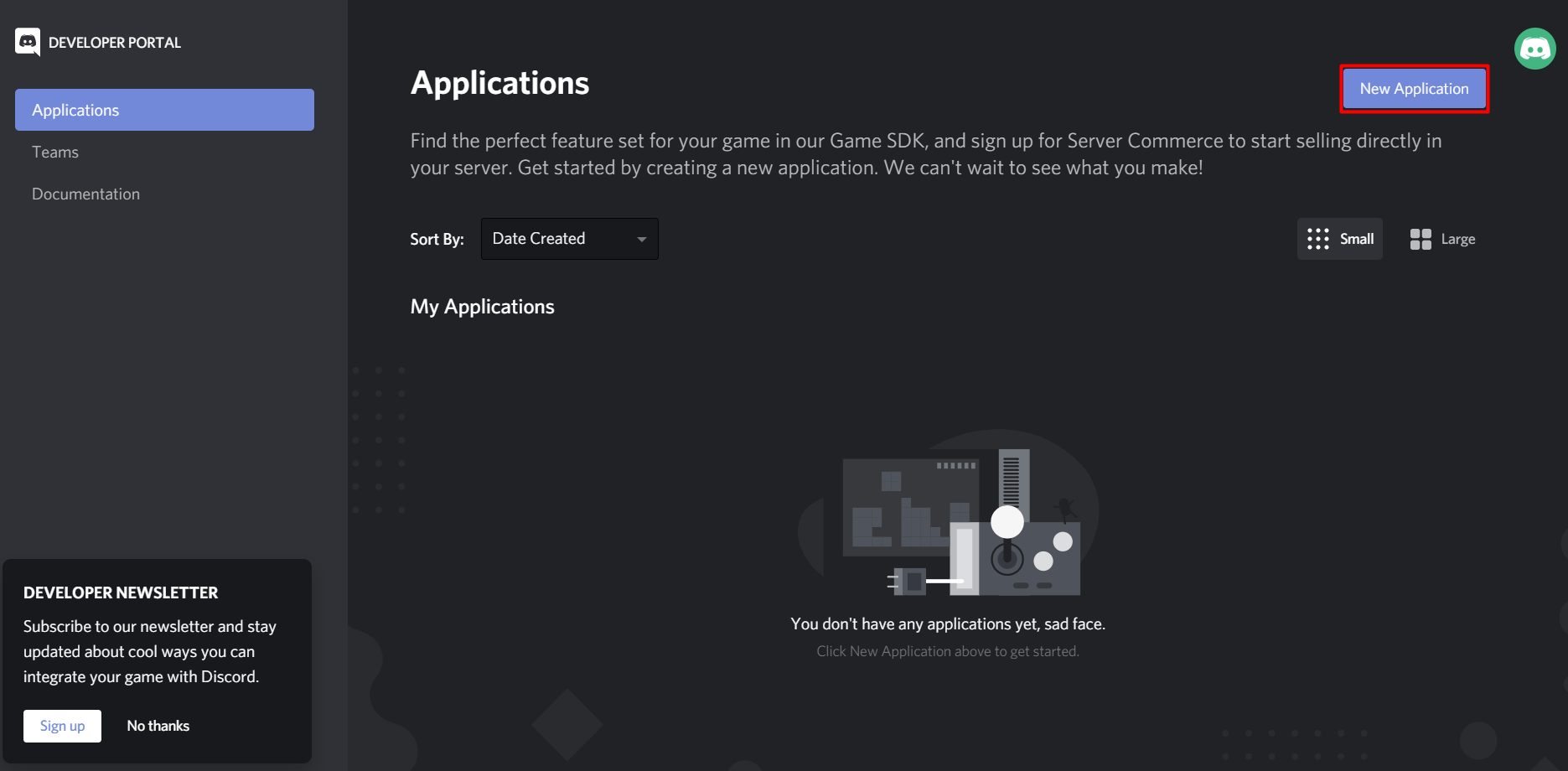
Task: Click the chevron arrow on the sort selector
Action: (641, 239)
